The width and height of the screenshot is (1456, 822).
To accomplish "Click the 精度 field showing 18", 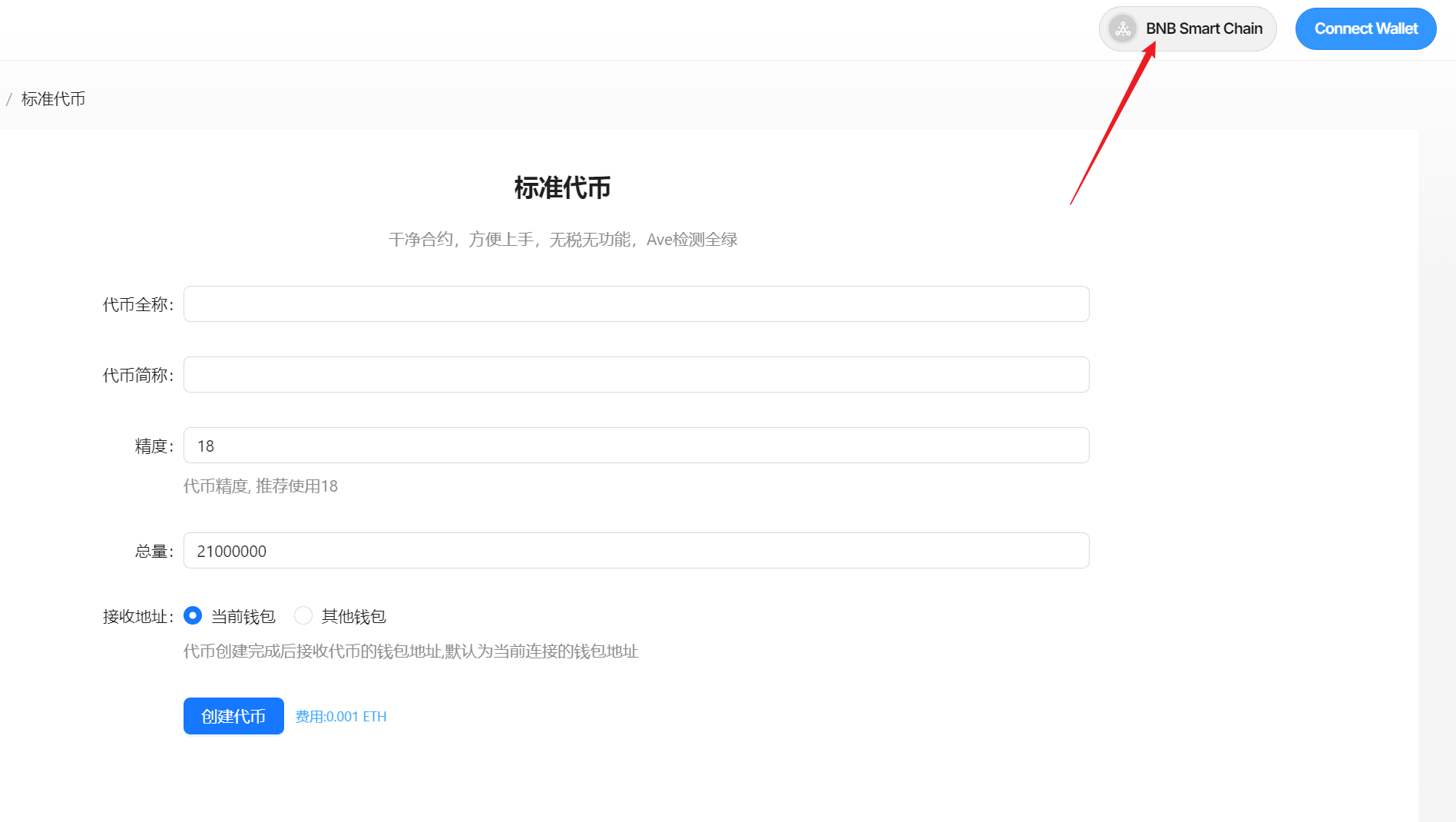I will pos(636,446).
